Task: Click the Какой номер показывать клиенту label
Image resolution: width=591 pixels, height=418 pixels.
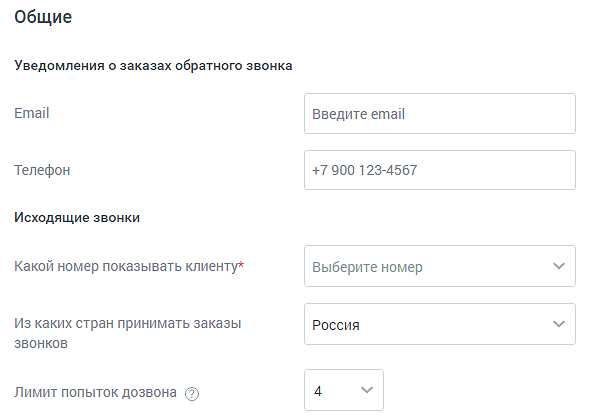Action: point(126,266)
